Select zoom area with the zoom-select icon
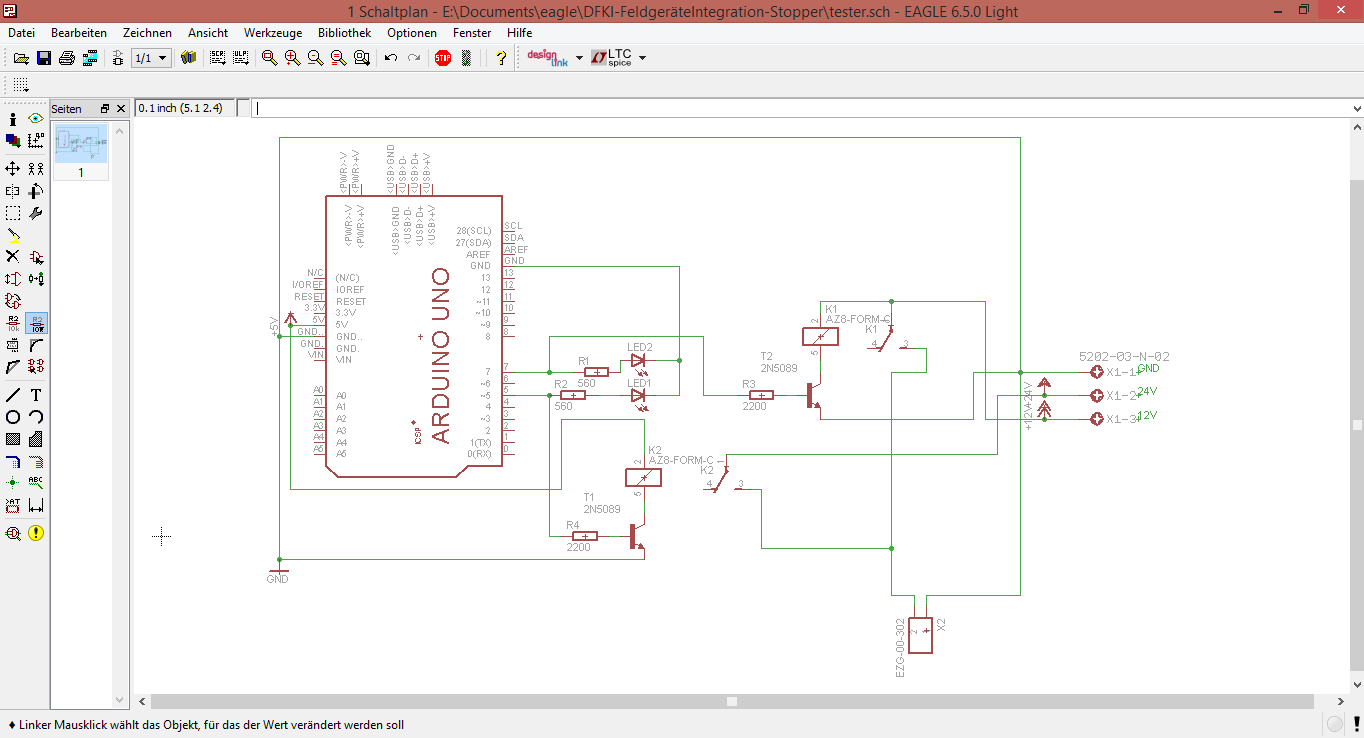Viewport: 1364px width, 738px height. click(361, 58)
